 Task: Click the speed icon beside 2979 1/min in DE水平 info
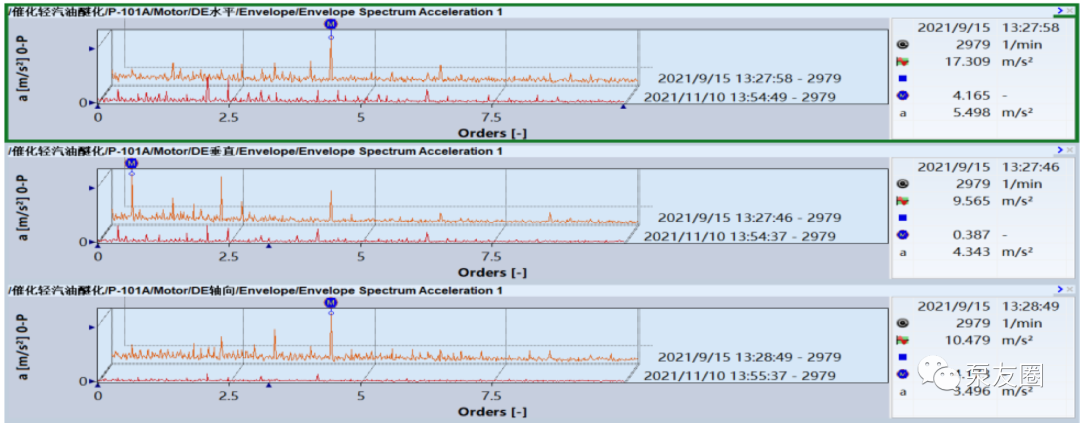tap(903, 44)
